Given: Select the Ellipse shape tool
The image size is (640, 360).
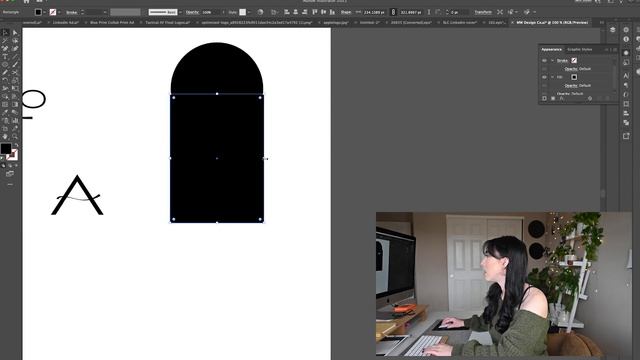Looking at the screenshot, I should pos(5,64).
